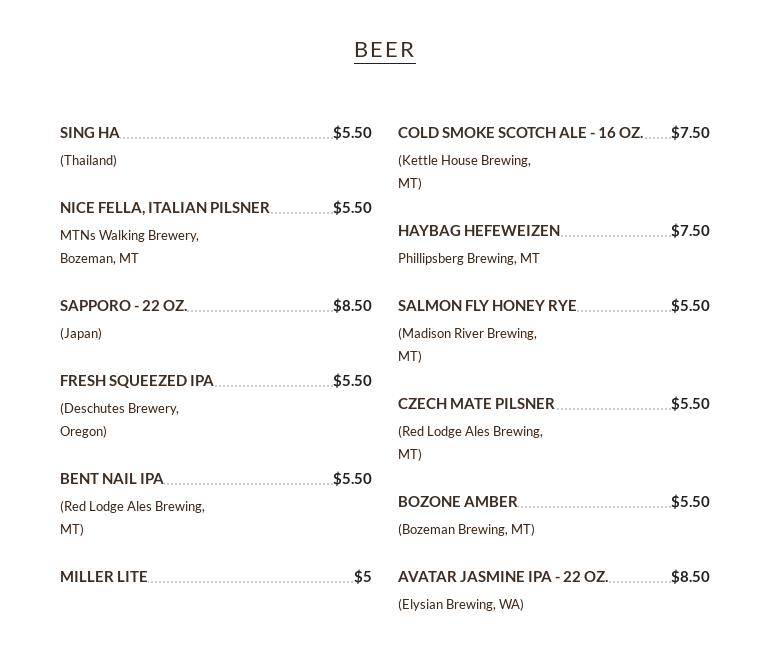This screenshot has height=646, width=770.
Task: Click the Miller Lite menu item
Action: [104, 577]
